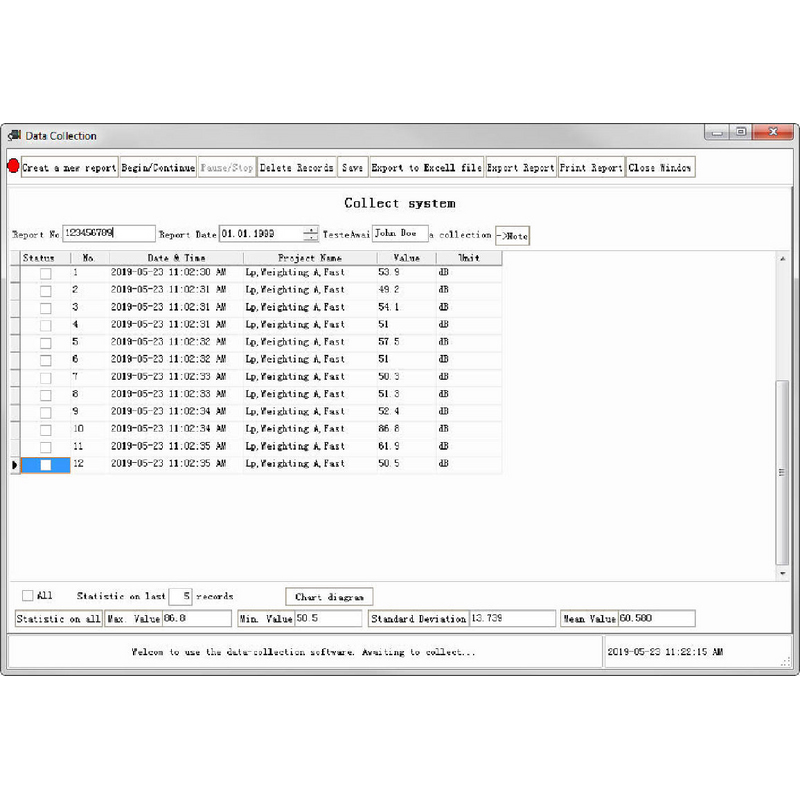Click the scroll up arrow of table
Image resolution: width=800 pixels, height=800 pixels.
point(782,259)
